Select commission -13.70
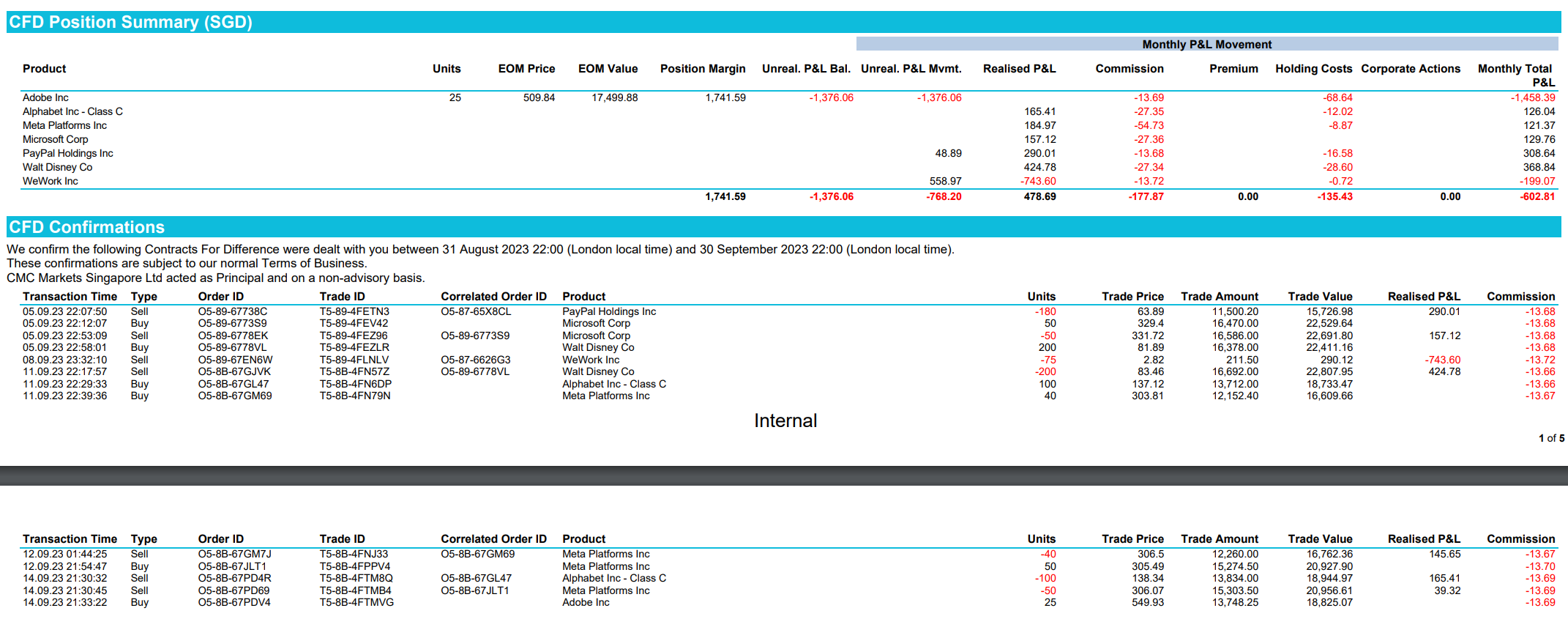Image resolution: width=1568 pixels, height=619 pixels. tap(1540, 566)
